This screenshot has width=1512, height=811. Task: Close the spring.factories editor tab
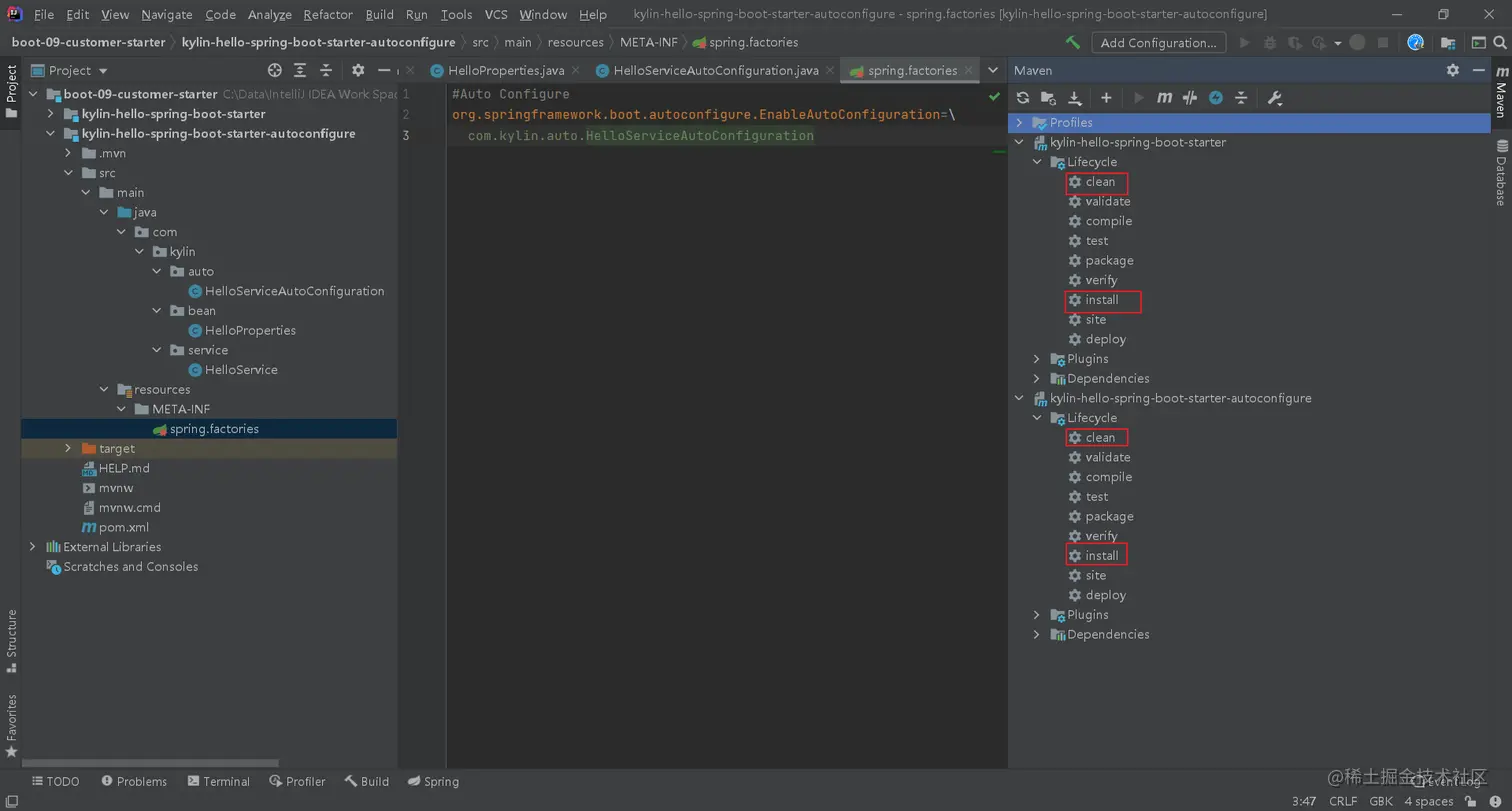[969, 70]
